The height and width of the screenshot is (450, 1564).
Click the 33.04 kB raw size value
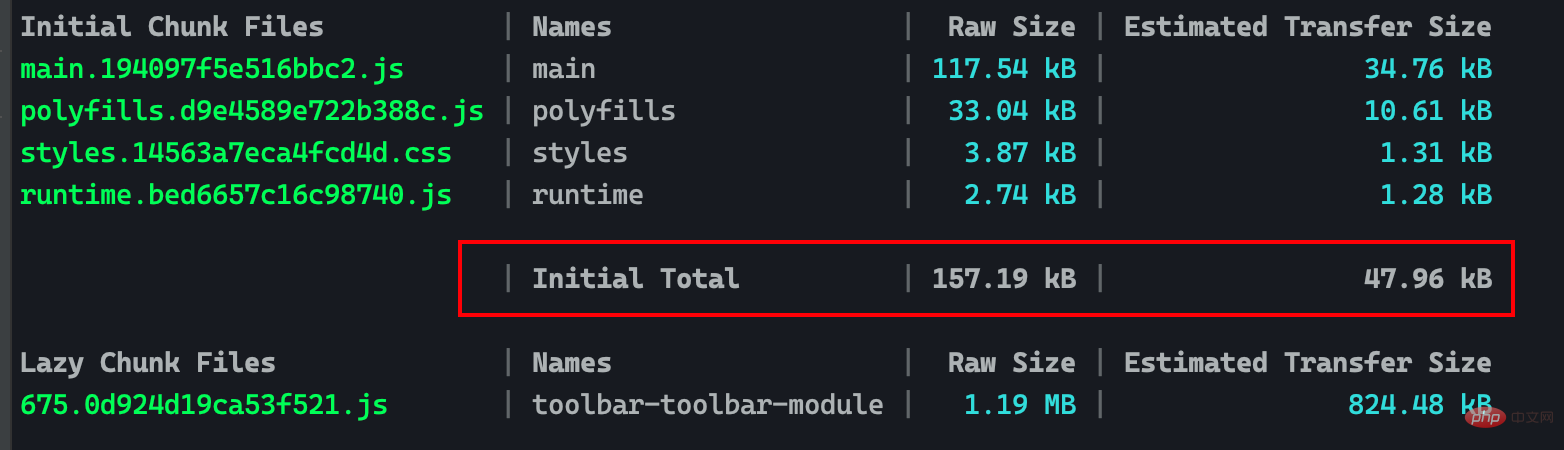[1012, 111]
